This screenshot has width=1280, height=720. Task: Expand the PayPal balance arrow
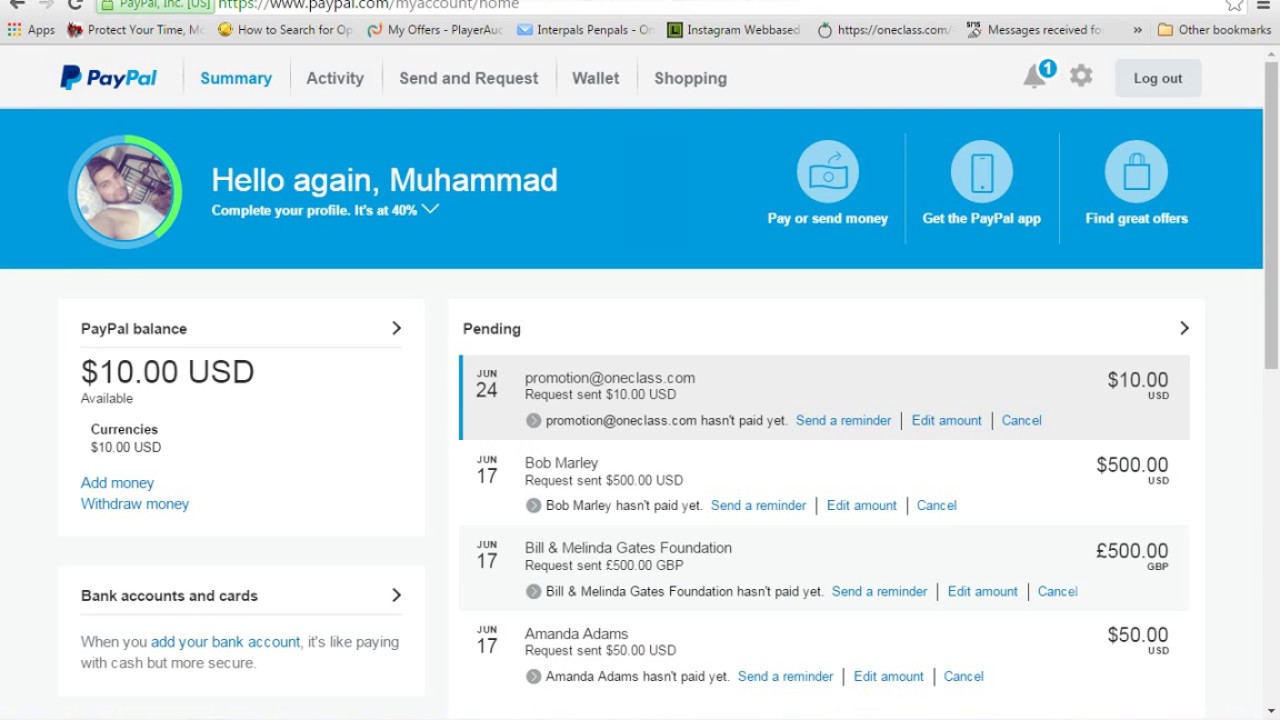tap(396, 328)
